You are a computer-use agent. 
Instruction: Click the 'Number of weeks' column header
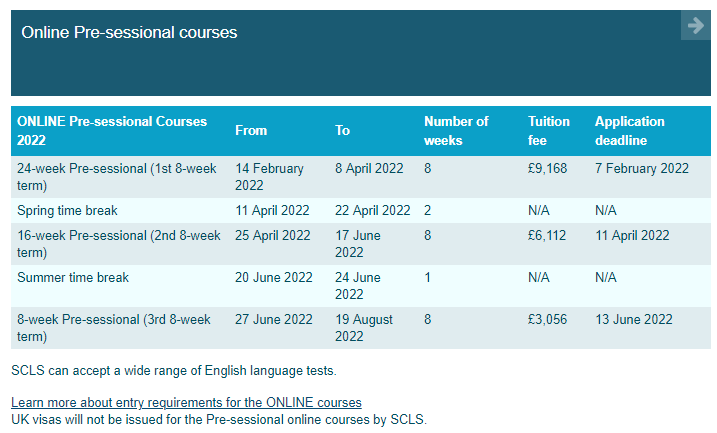(456, 131)
